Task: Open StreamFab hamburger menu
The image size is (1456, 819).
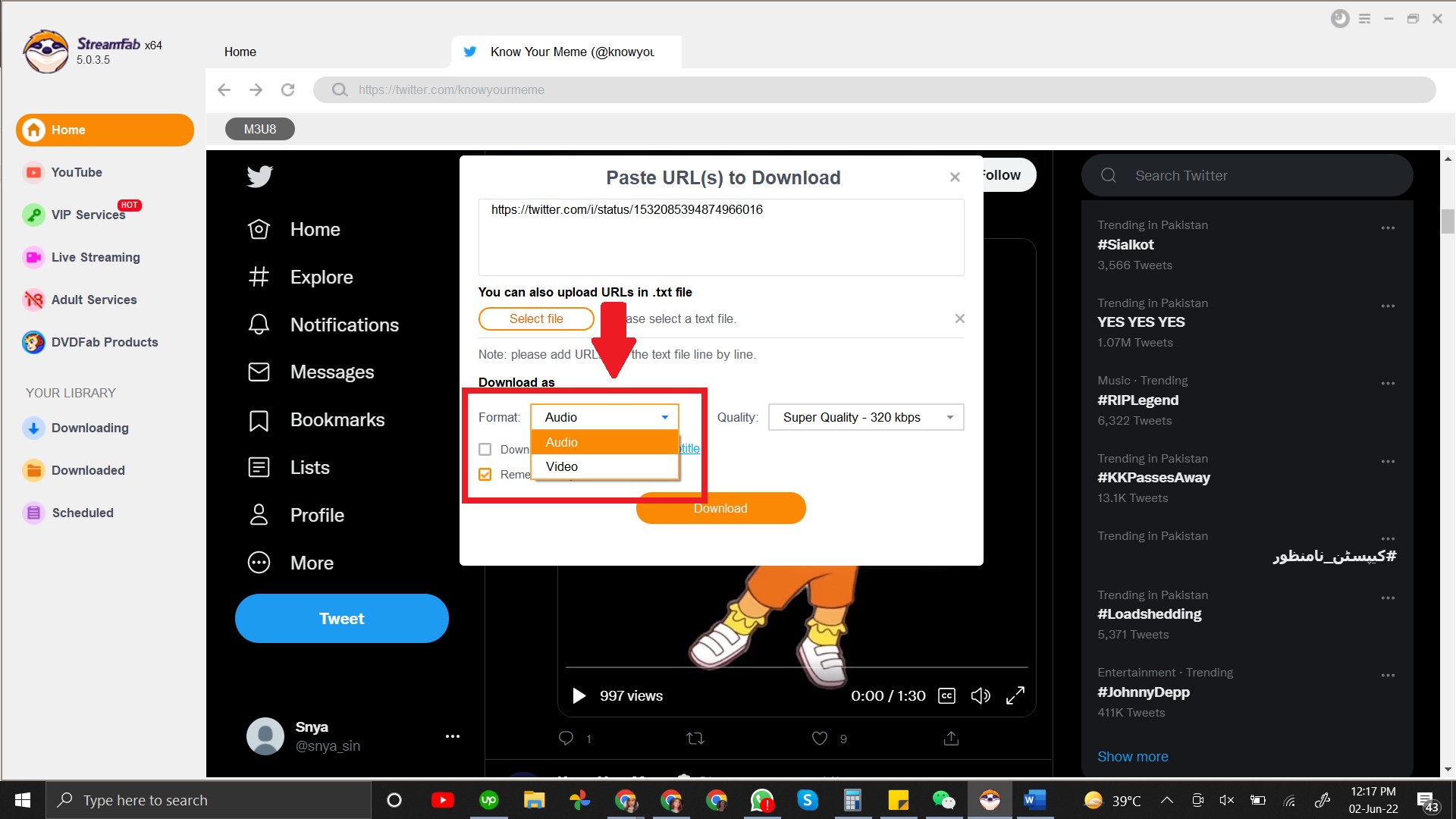Action: click(1364, 19)
